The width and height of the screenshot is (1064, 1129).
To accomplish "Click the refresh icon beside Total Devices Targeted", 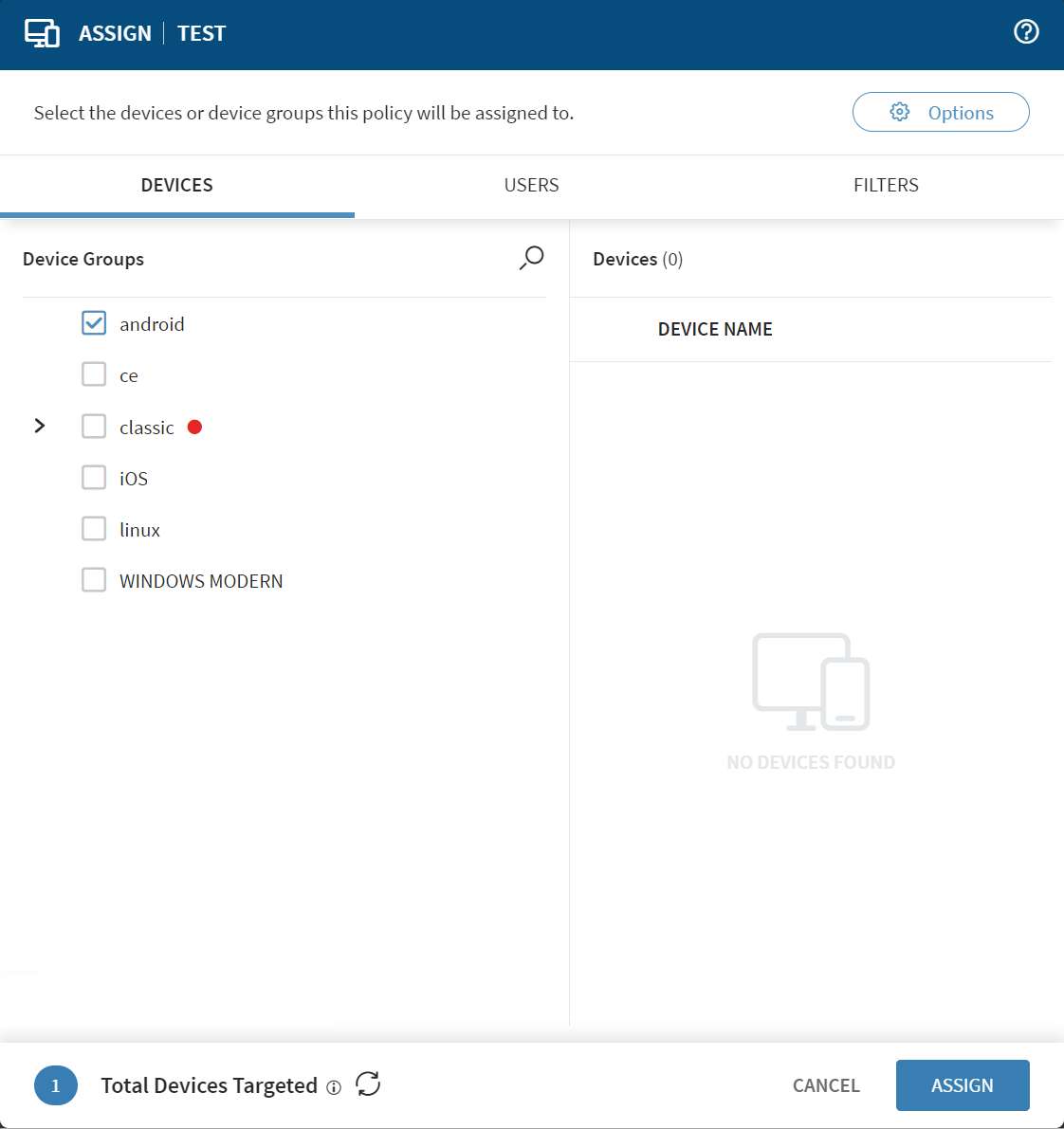I will pyautogui.click(x=368, y=1083).
